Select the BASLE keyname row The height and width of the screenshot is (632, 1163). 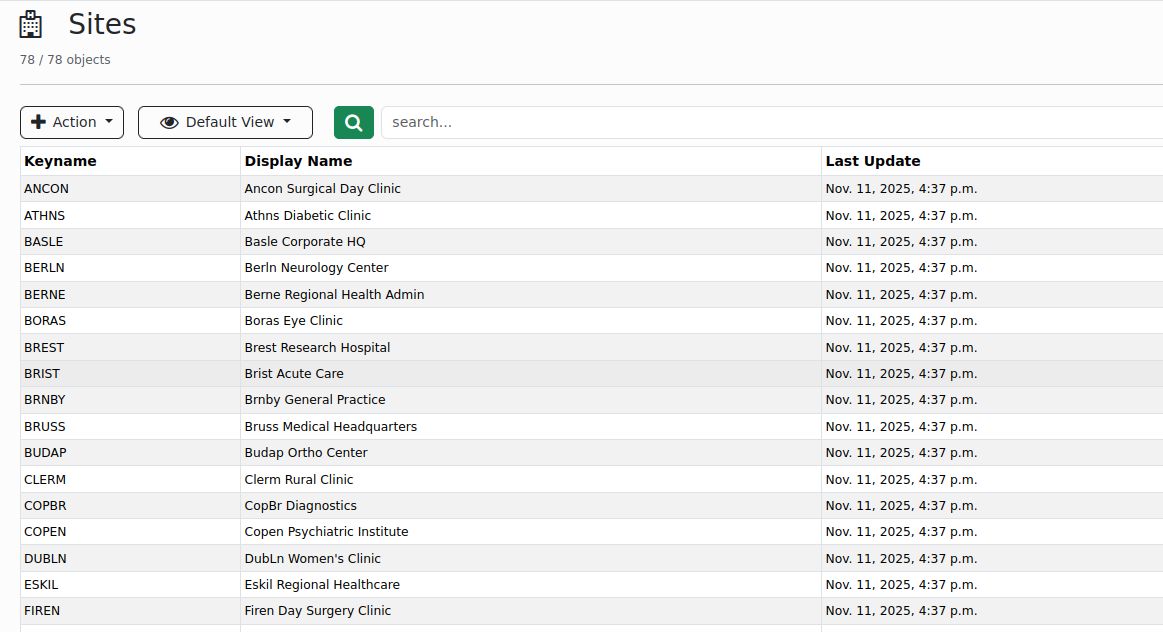(44, 242)
